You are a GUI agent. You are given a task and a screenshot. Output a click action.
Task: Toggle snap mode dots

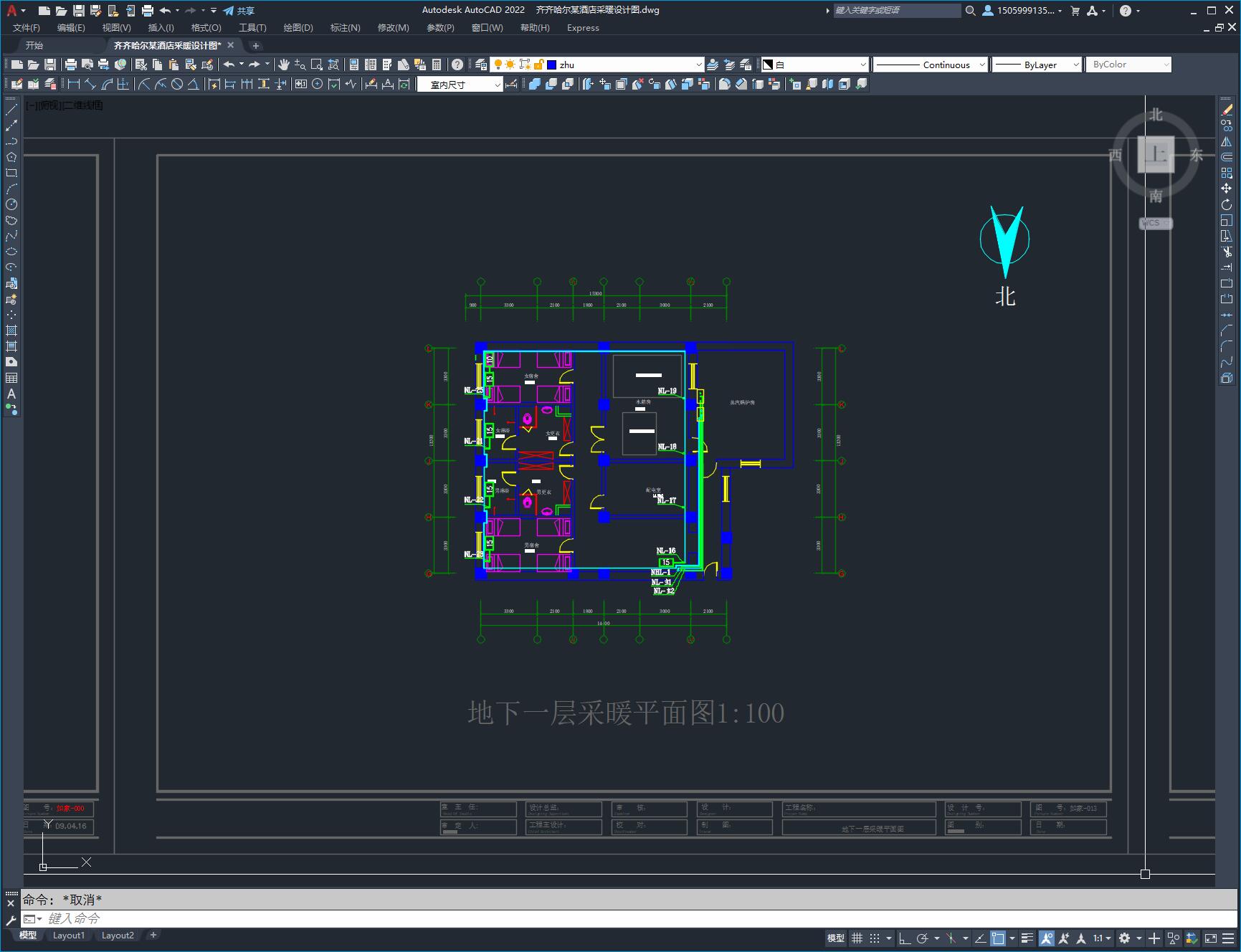tap(875, 938)
